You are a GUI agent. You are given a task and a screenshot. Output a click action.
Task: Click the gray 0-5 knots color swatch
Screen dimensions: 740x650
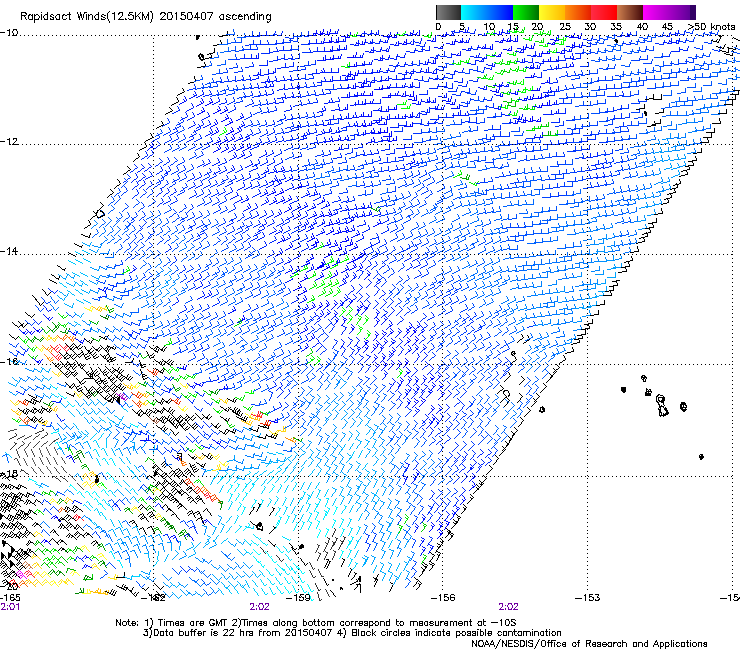tap(448, 12)
